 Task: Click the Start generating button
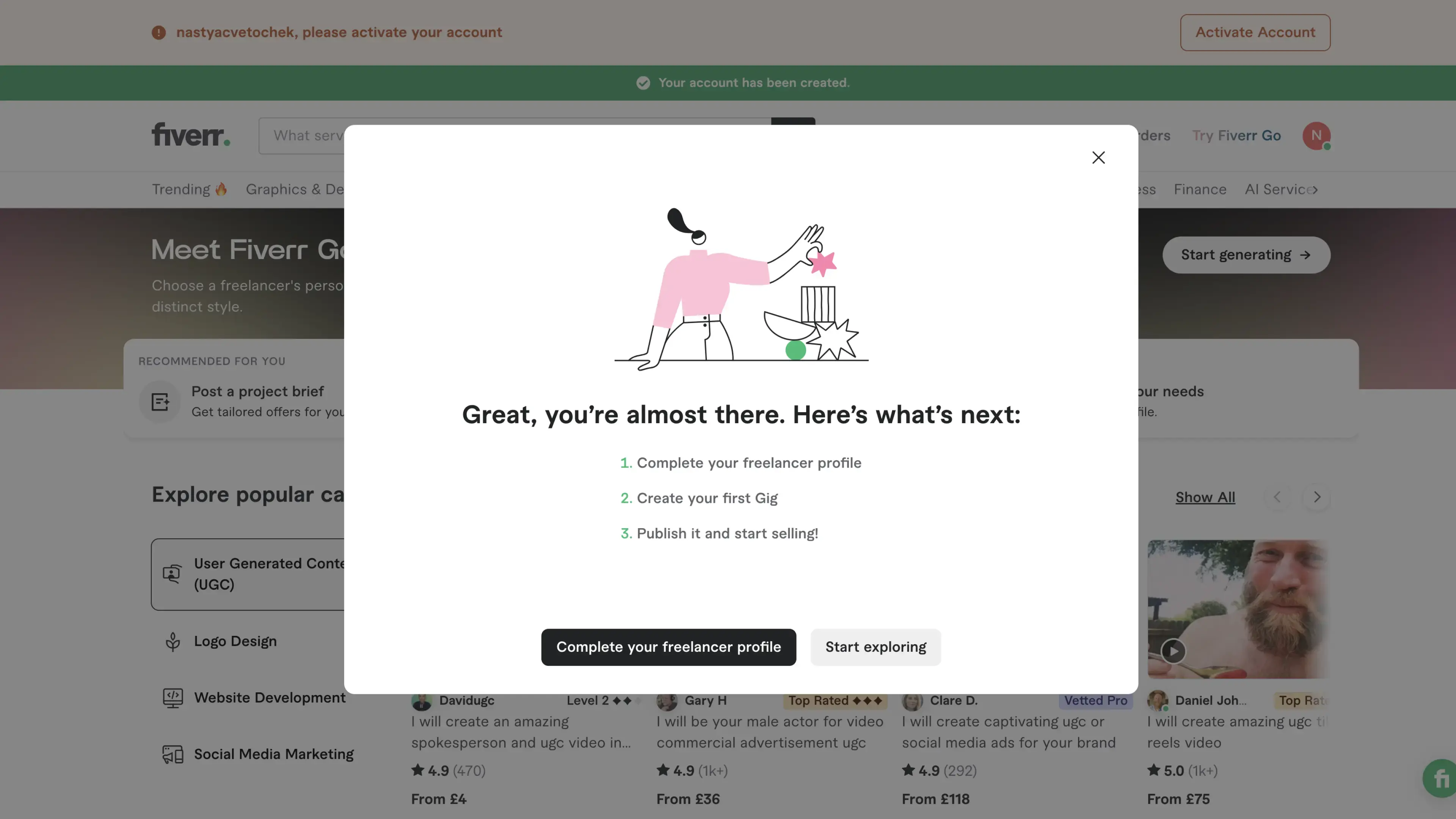point(1246,255)
